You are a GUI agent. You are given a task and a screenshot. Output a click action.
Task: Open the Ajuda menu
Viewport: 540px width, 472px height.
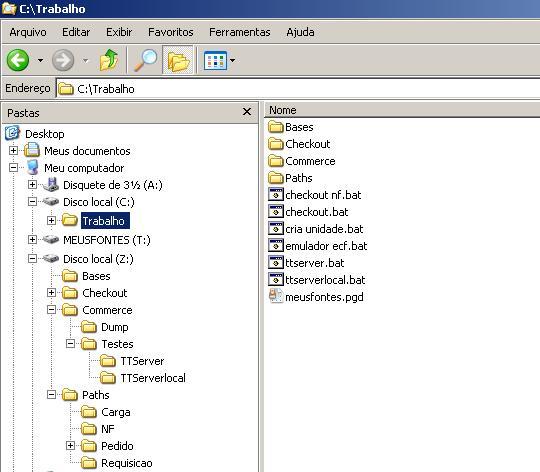point(300,32)
